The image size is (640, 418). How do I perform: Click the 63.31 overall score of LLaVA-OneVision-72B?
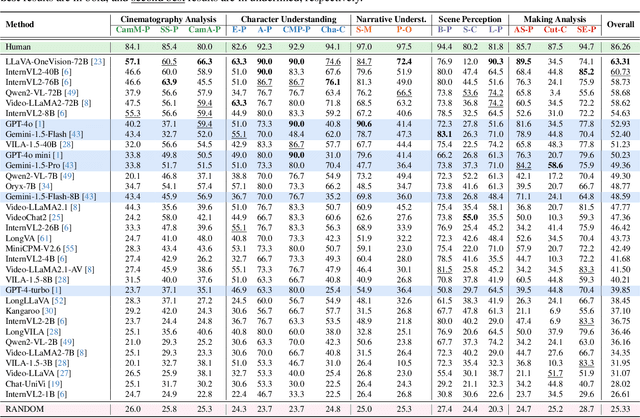point(619,62)
